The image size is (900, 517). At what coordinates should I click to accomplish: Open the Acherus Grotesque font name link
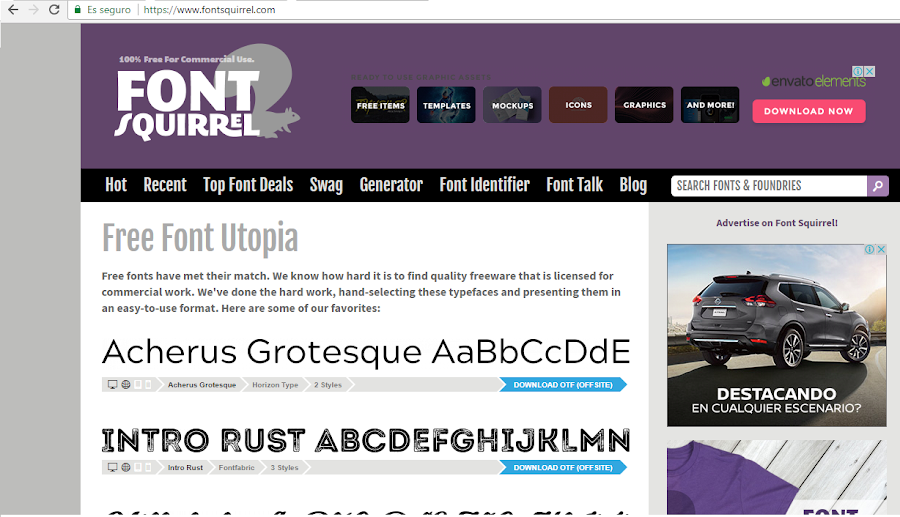(202, 384)
